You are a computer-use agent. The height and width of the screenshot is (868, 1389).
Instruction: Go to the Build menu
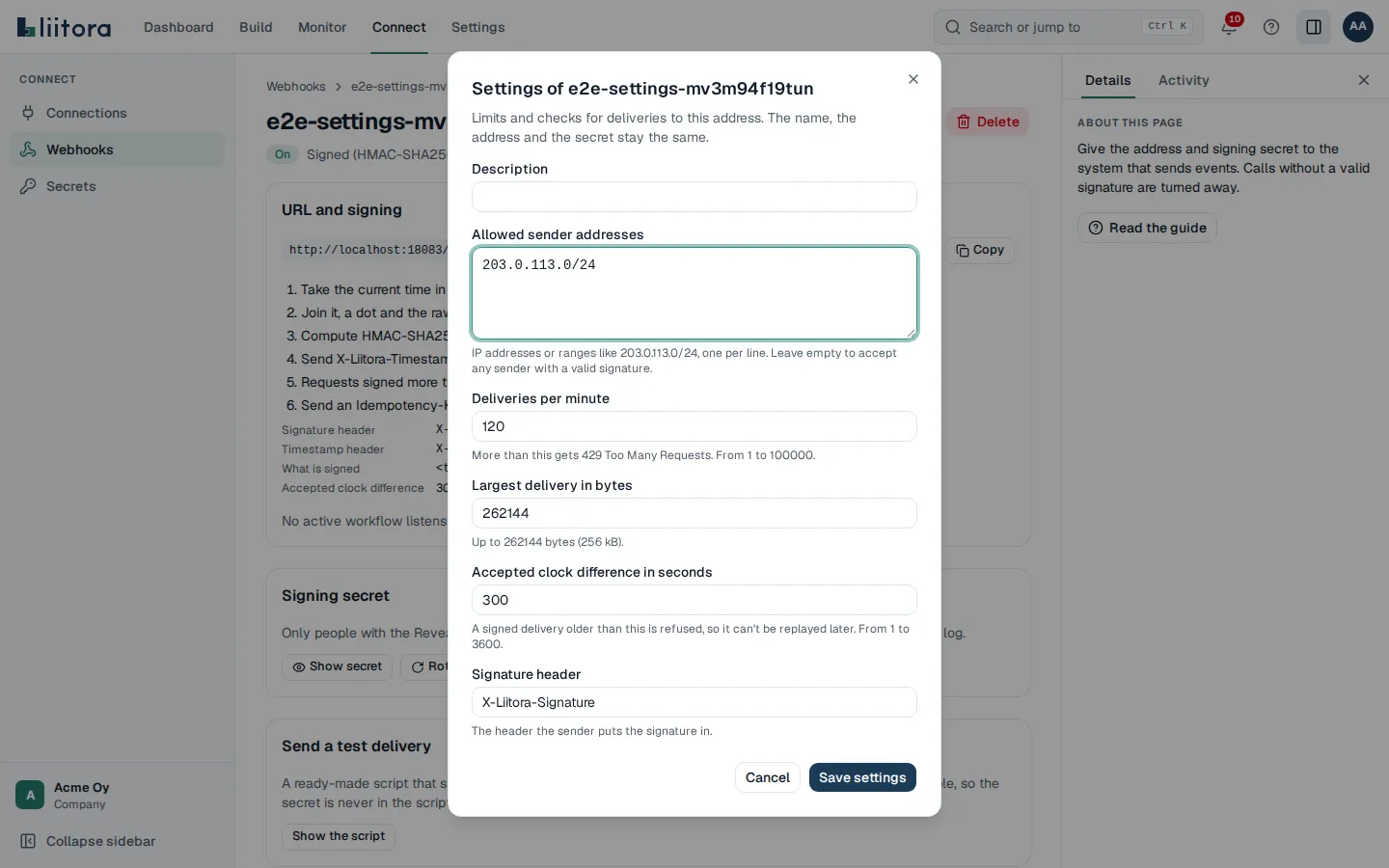[x=256, y=27]
